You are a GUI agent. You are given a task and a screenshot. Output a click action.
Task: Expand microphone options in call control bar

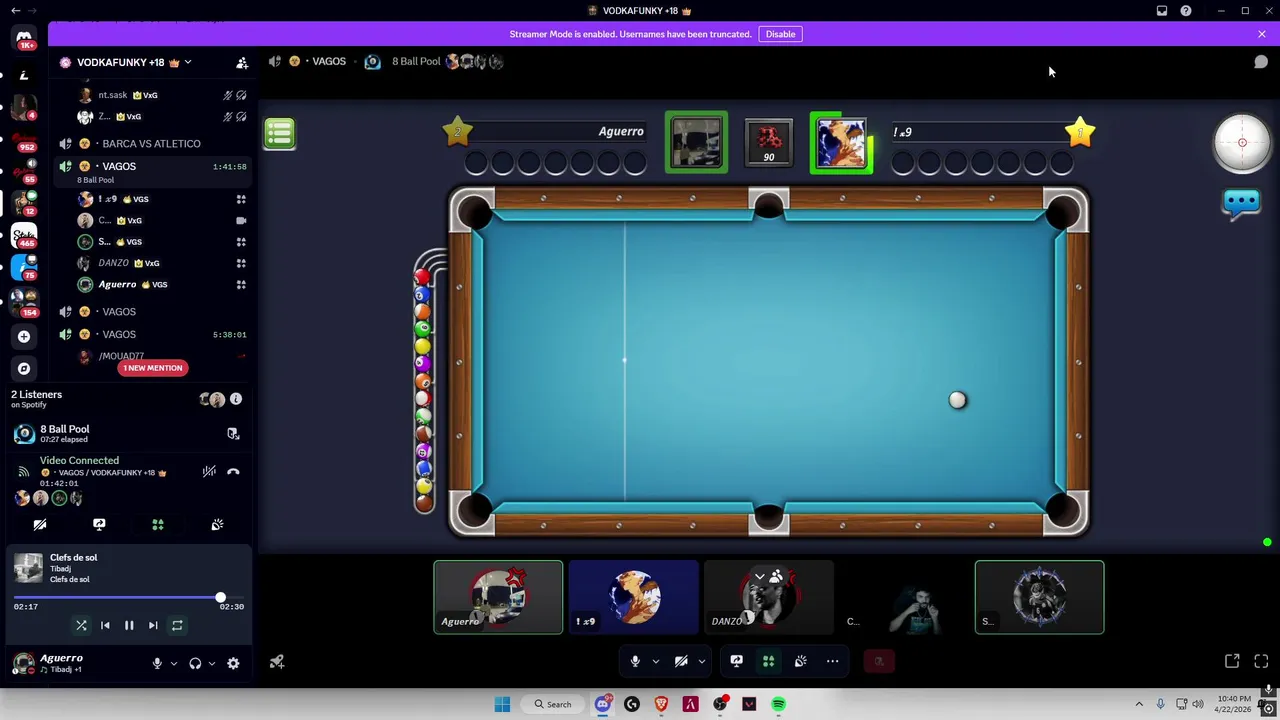pyautogui.click(x=655, y=661)
